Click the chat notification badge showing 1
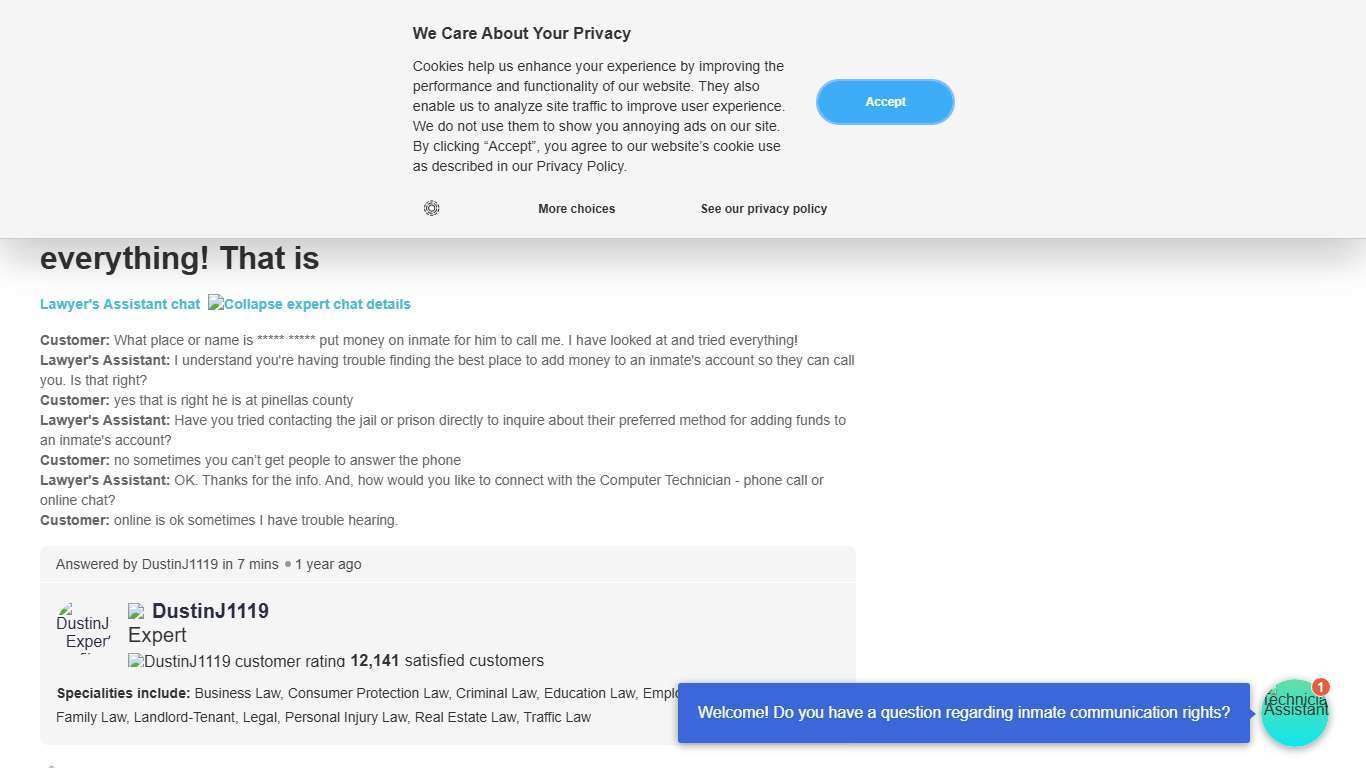Viewport: 1366px width, 768px height. click(1320, 687)
